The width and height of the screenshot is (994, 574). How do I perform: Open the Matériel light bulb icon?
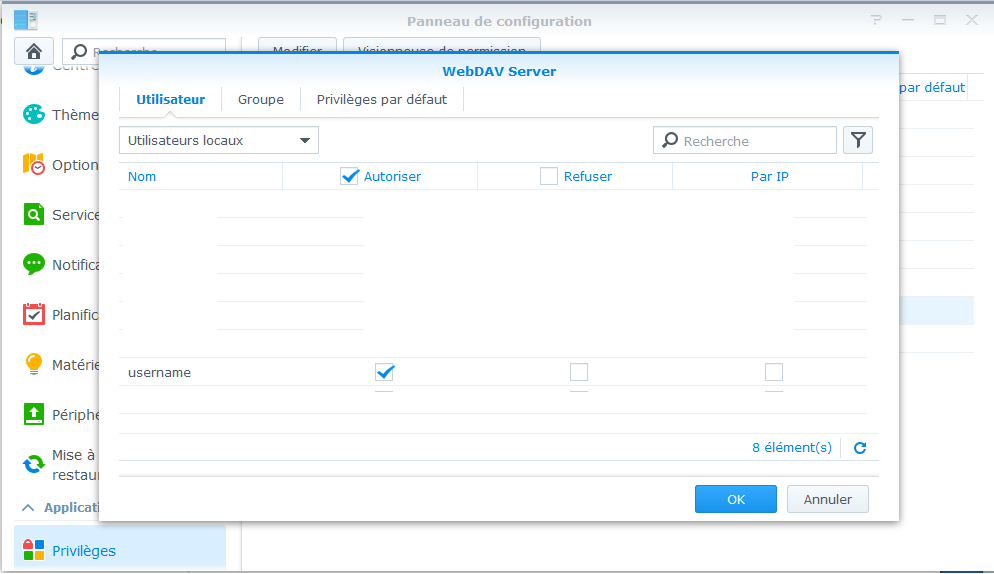pos(34,364)
